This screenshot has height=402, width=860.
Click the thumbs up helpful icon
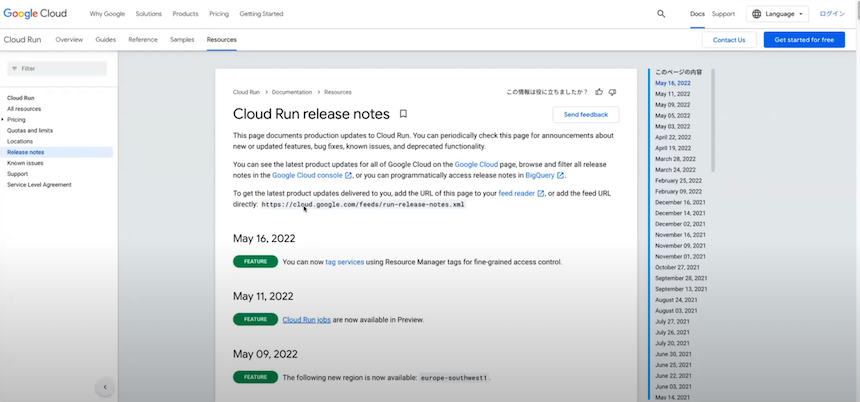pos(599,92)
